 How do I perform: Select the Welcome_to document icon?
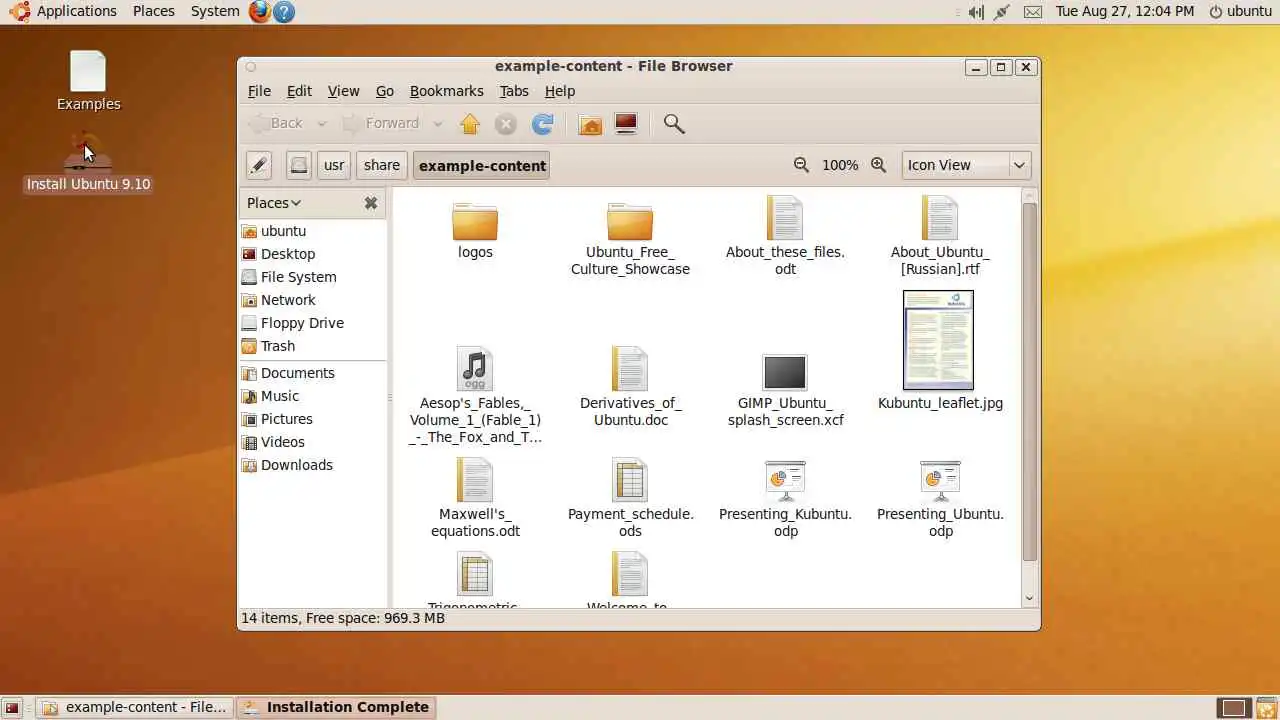[630, 575]
